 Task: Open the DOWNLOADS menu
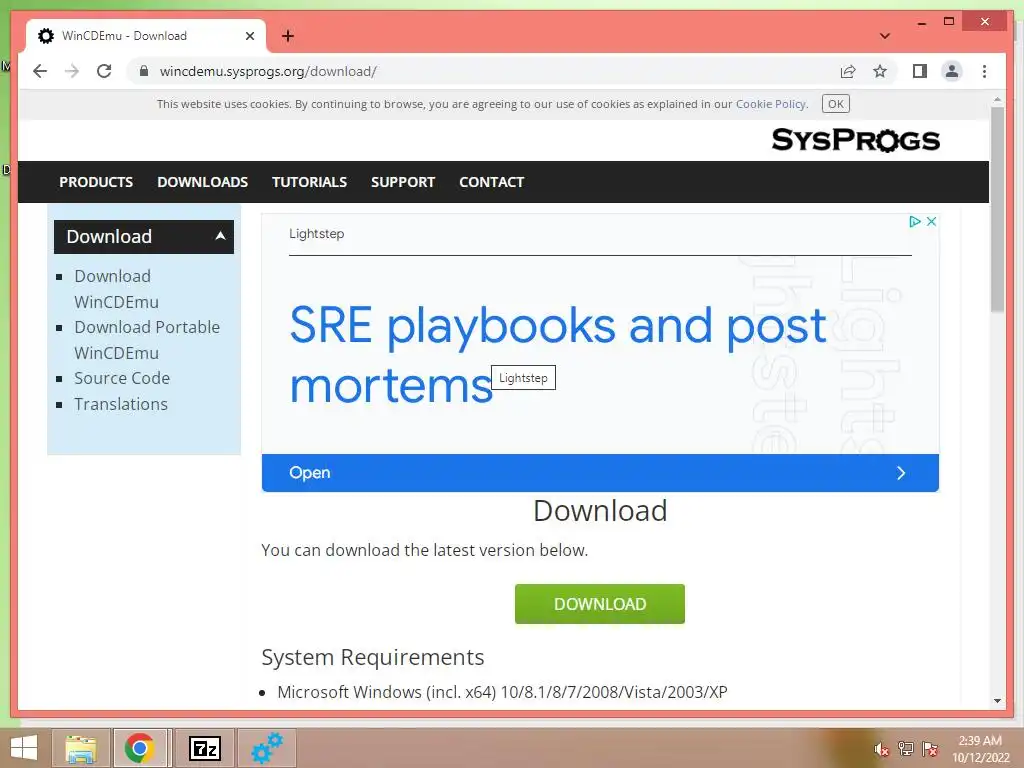point(202,182)
